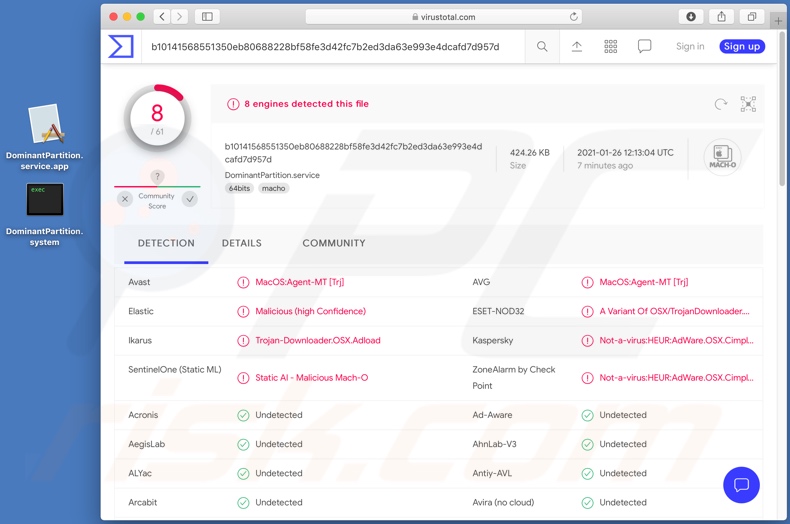
Task: Switch to the DETAILS tab
Action: click(242, 243)
